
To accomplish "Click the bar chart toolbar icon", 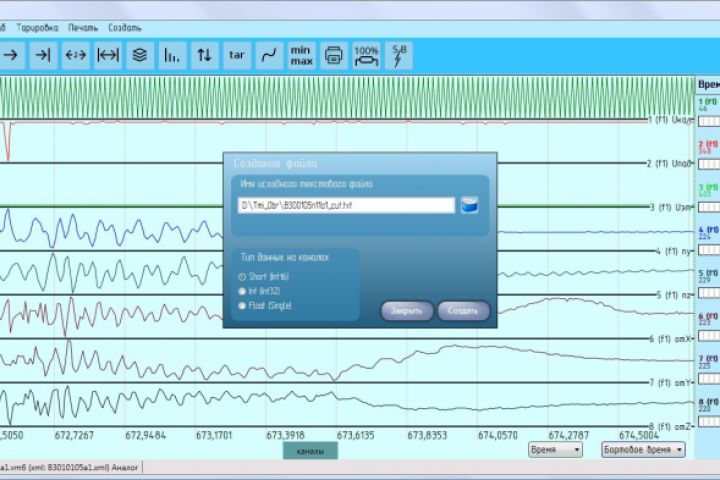I will pyautogui.click(x=172, y=55).
